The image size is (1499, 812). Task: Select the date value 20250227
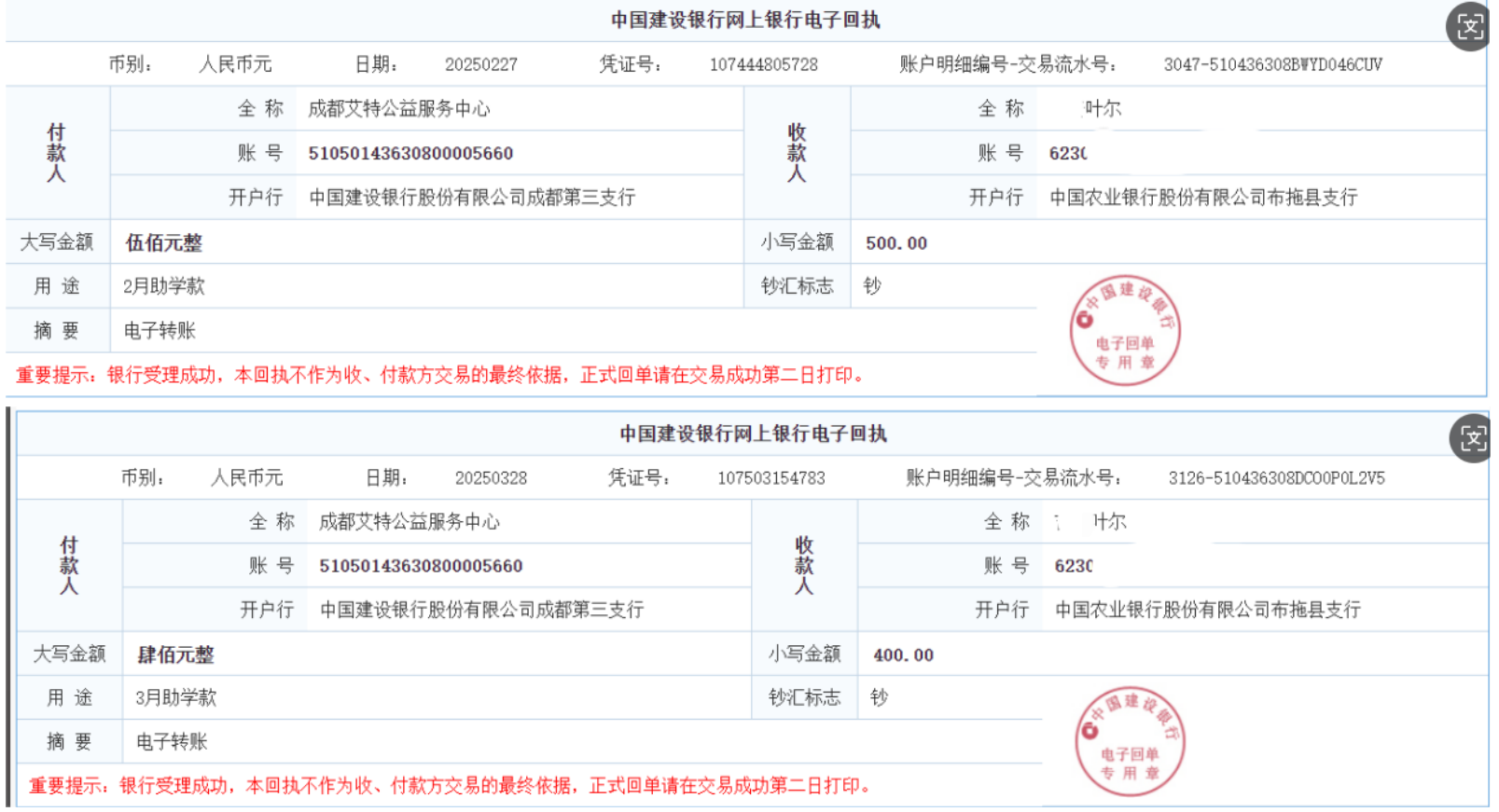[481, 64]
